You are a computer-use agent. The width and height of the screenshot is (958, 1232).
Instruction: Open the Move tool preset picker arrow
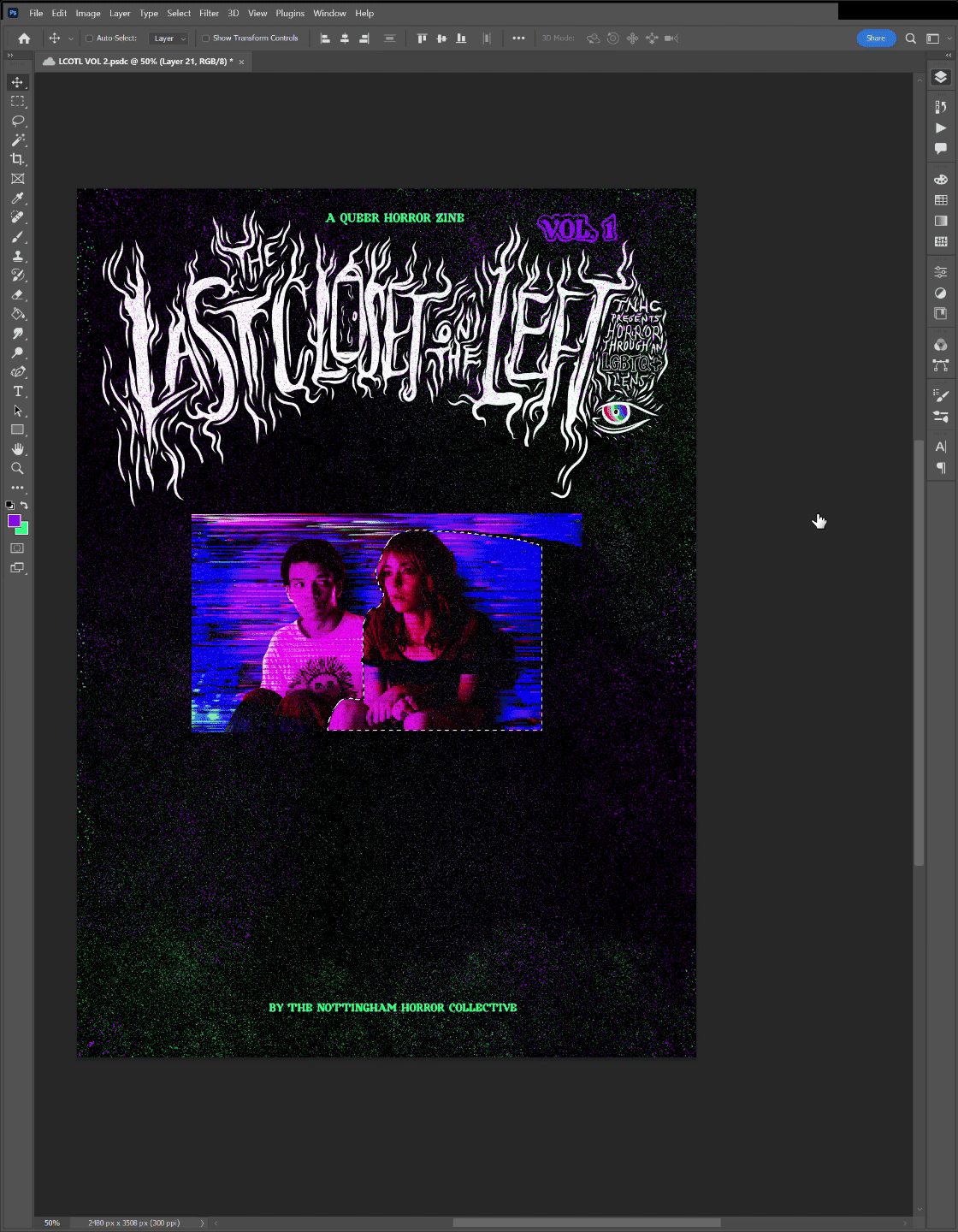70,38
